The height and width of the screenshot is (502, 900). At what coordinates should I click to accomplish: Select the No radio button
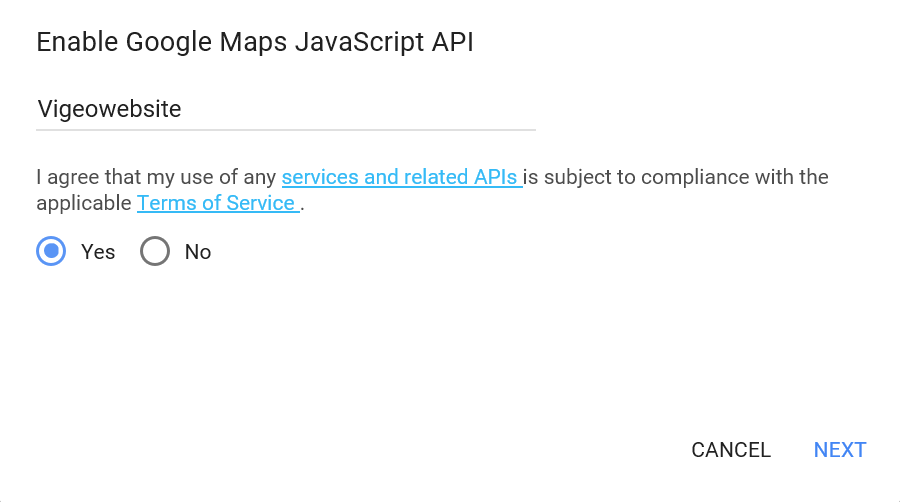click(155, 251)
